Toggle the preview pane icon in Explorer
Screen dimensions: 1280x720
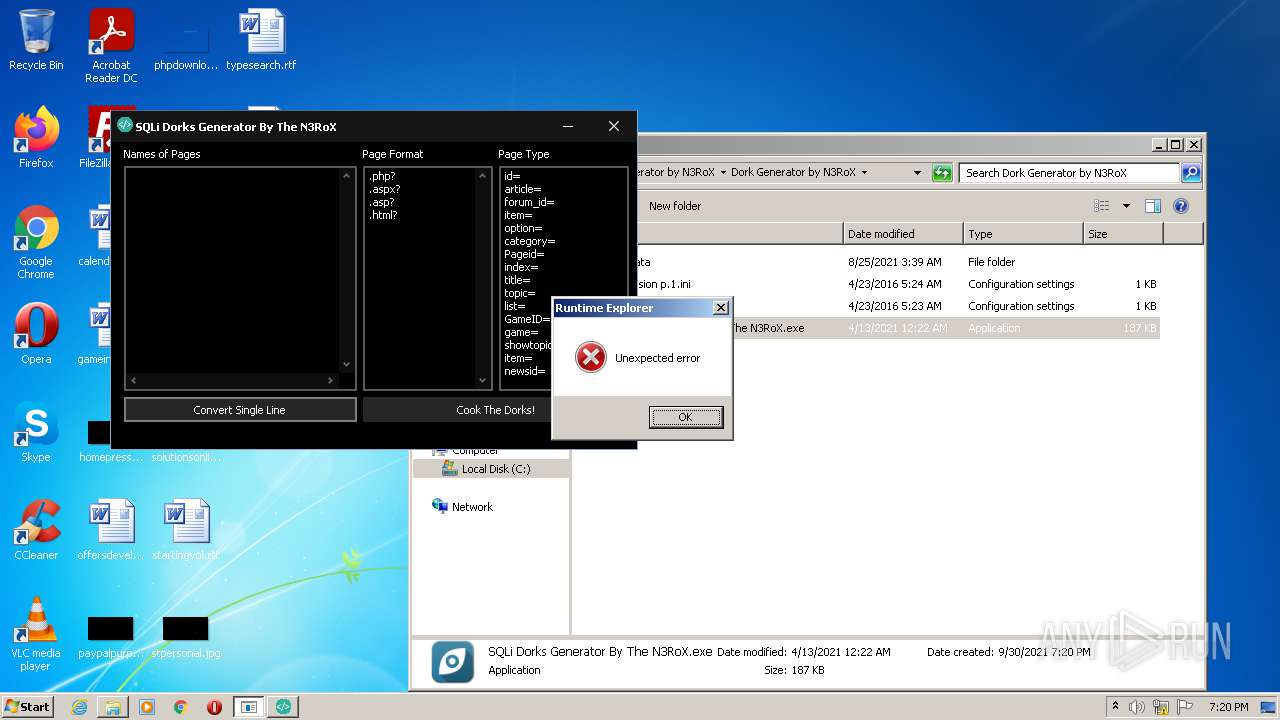[x=1152, y=206]
